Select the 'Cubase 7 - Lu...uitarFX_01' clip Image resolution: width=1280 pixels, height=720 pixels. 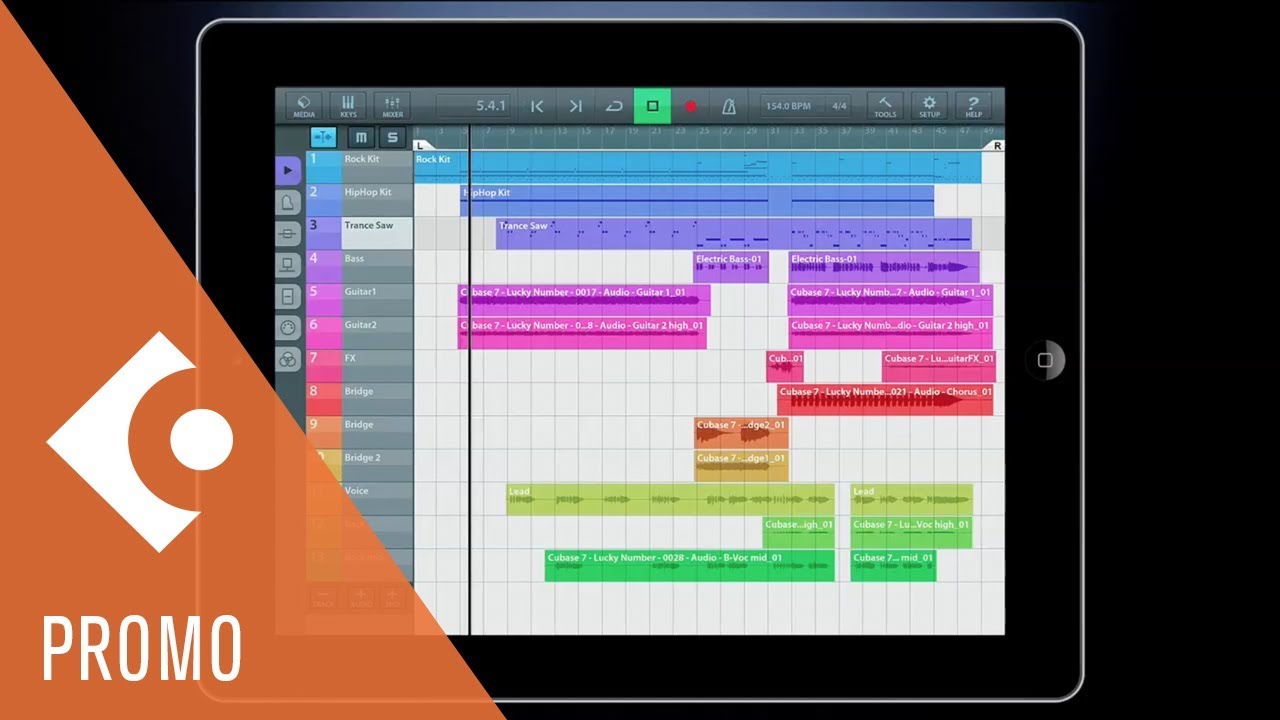[939, 366]
